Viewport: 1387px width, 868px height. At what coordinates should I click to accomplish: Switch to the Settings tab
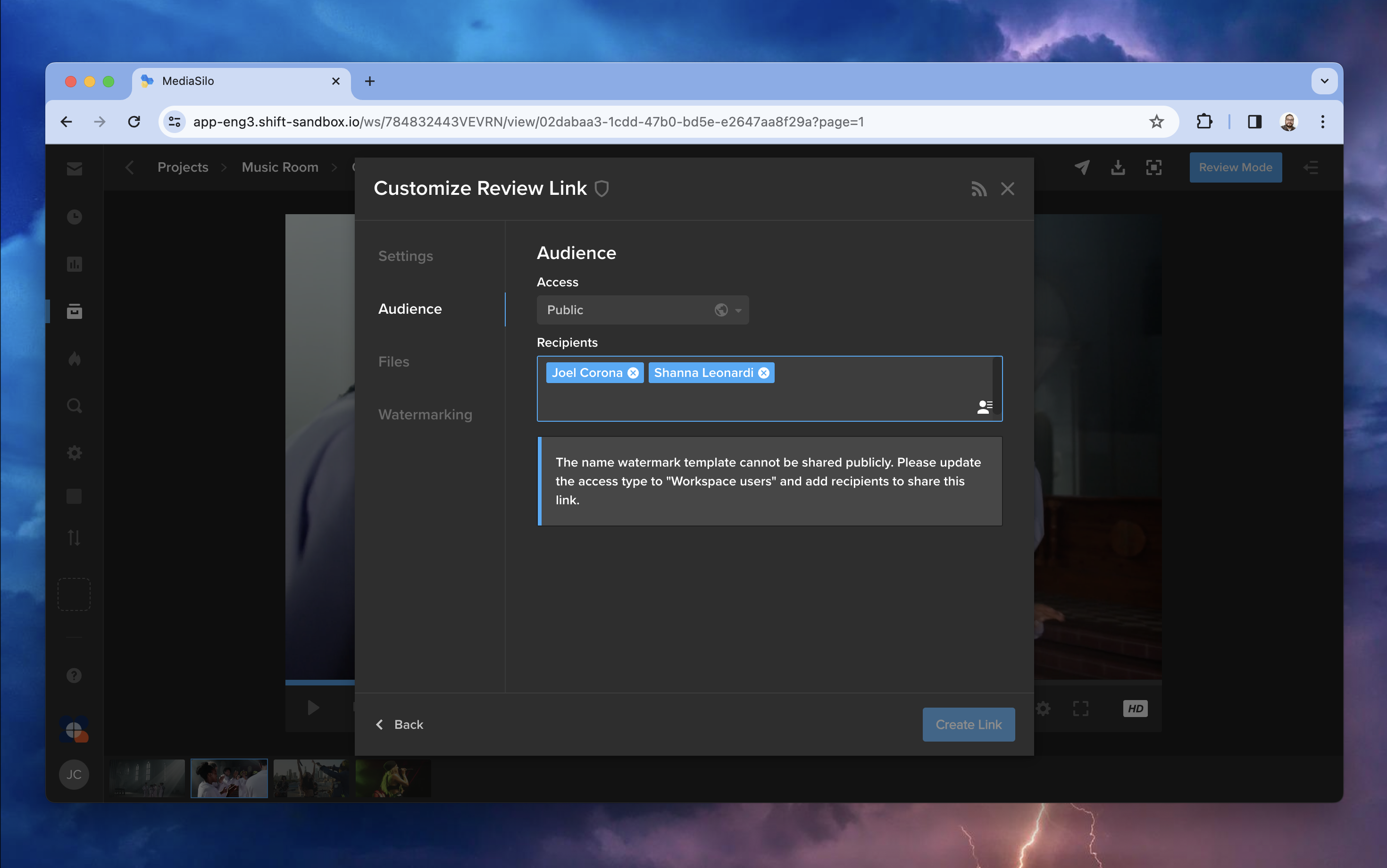click(405, 256)
